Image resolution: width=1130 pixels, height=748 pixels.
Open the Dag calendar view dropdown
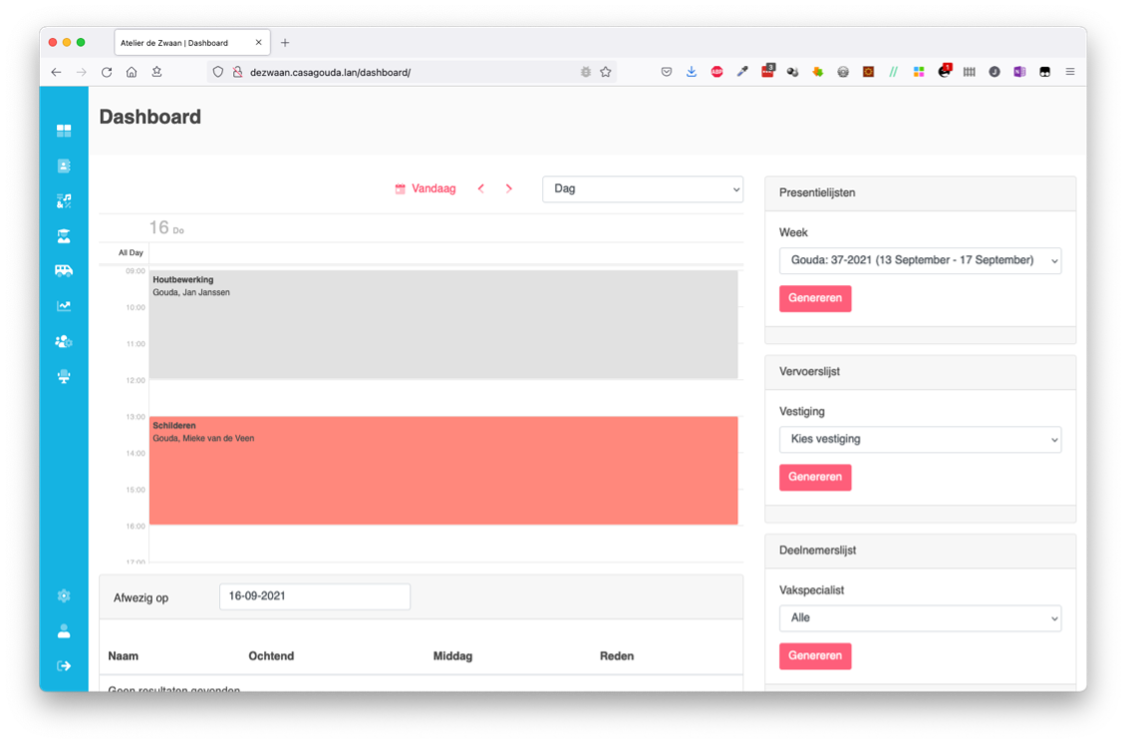tap(642, 189)
